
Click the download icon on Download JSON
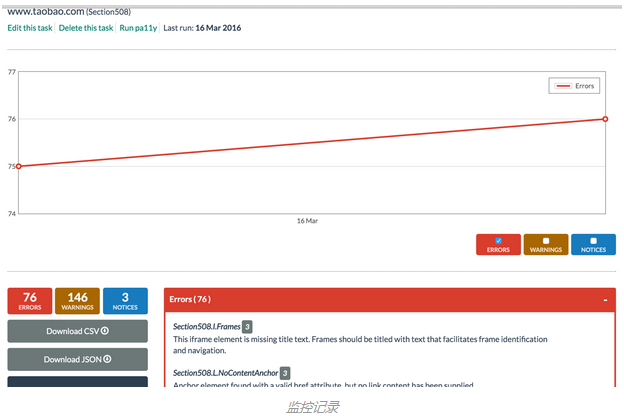106,359
